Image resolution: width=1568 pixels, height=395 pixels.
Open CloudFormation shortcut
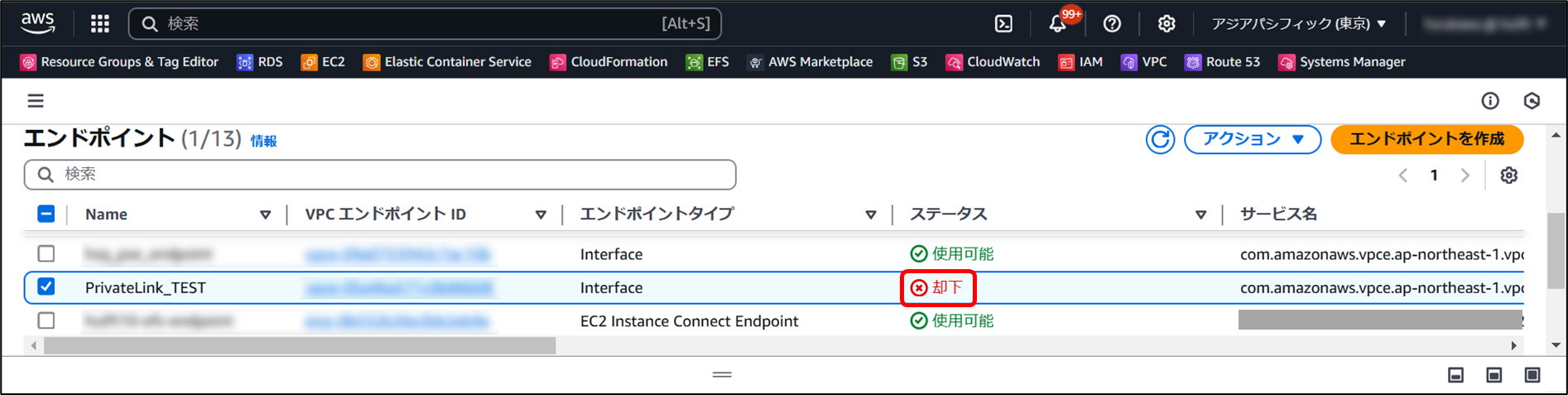click(x=608, y=62)
